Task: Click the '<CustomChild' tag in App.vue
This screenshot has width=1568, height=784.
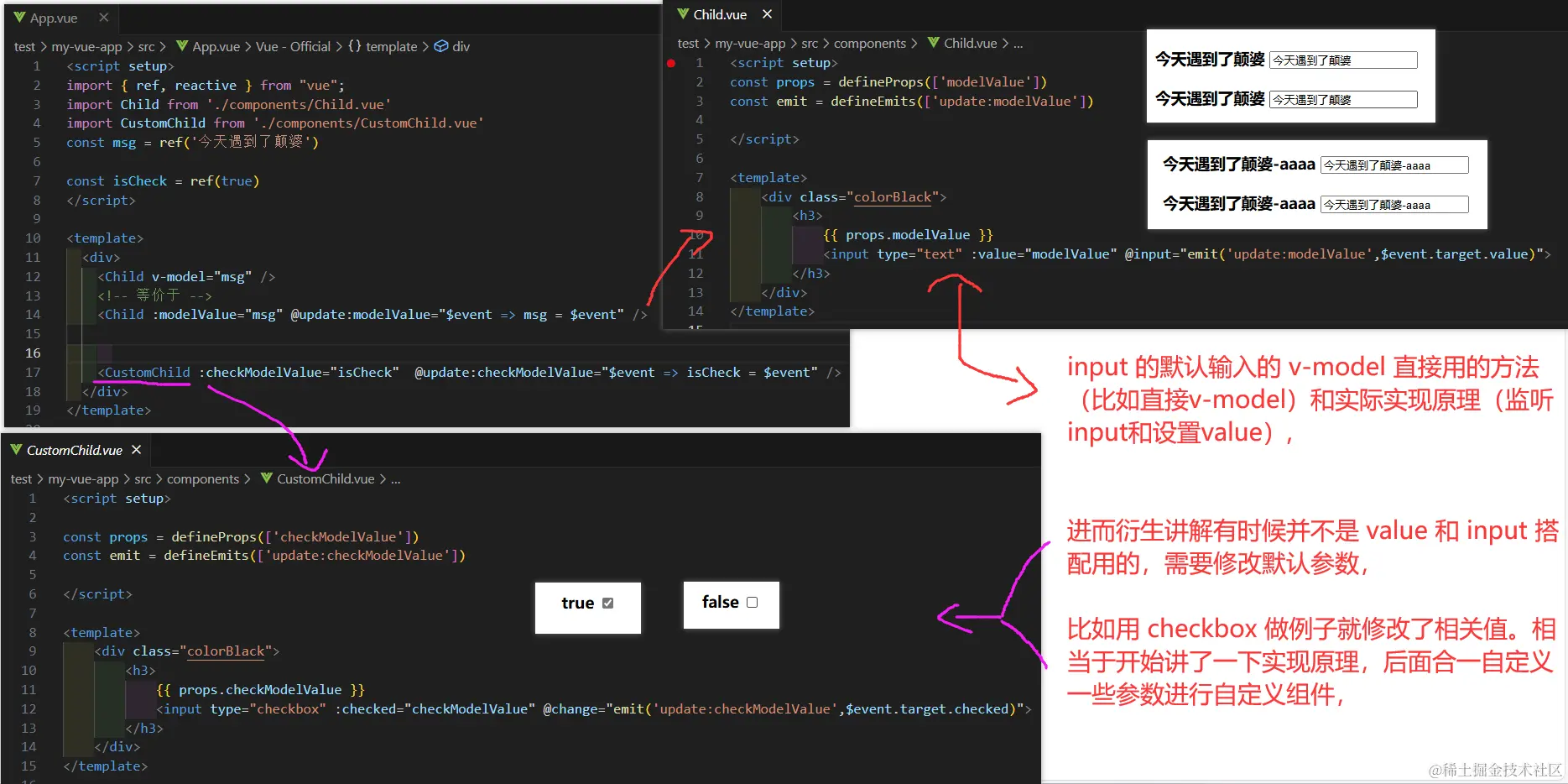Action: [x=143, y=372]
